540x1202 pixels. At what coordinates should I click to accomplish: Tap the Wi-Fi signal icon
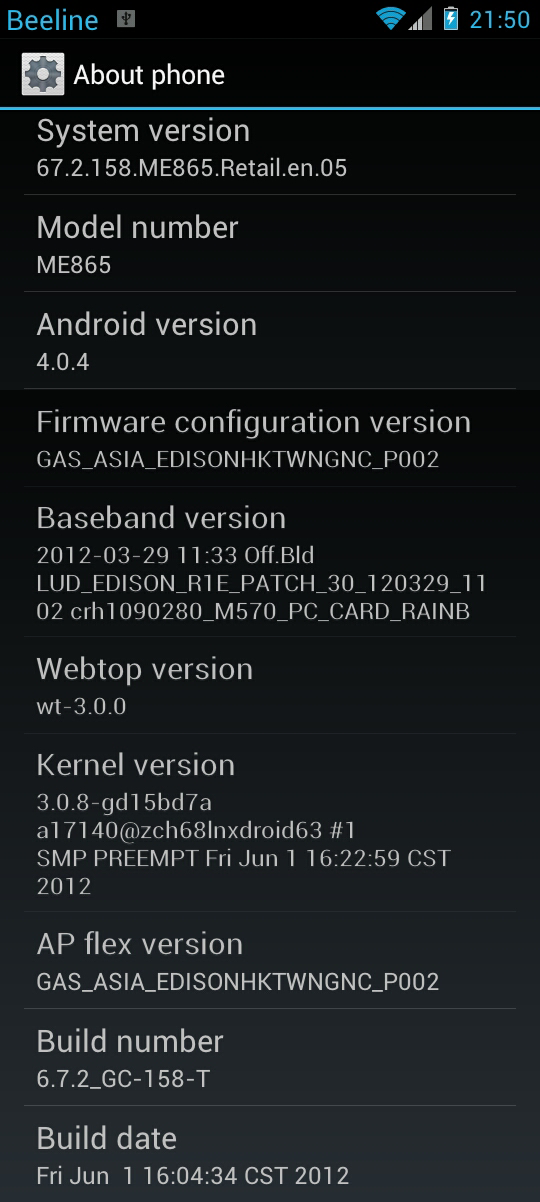pyautogui.click(x=390, y=19)
